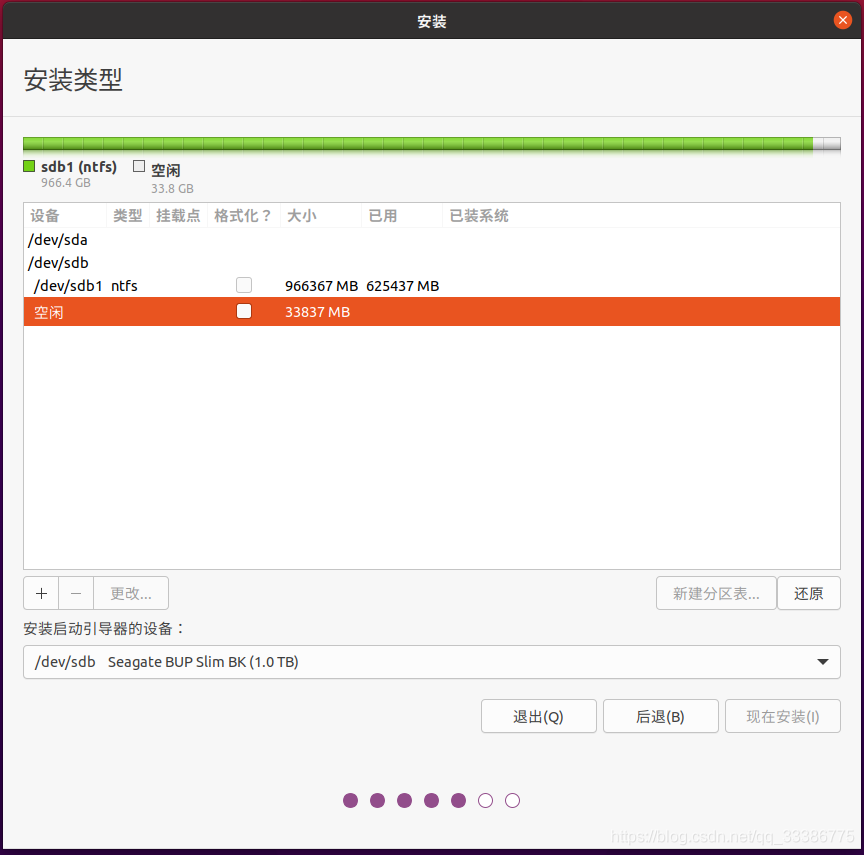Click the 新建分区表... button

point(716,593)
